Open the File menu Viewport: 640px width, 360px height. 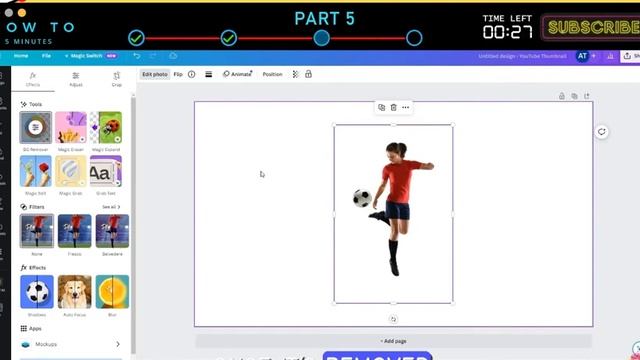[46, 56]
